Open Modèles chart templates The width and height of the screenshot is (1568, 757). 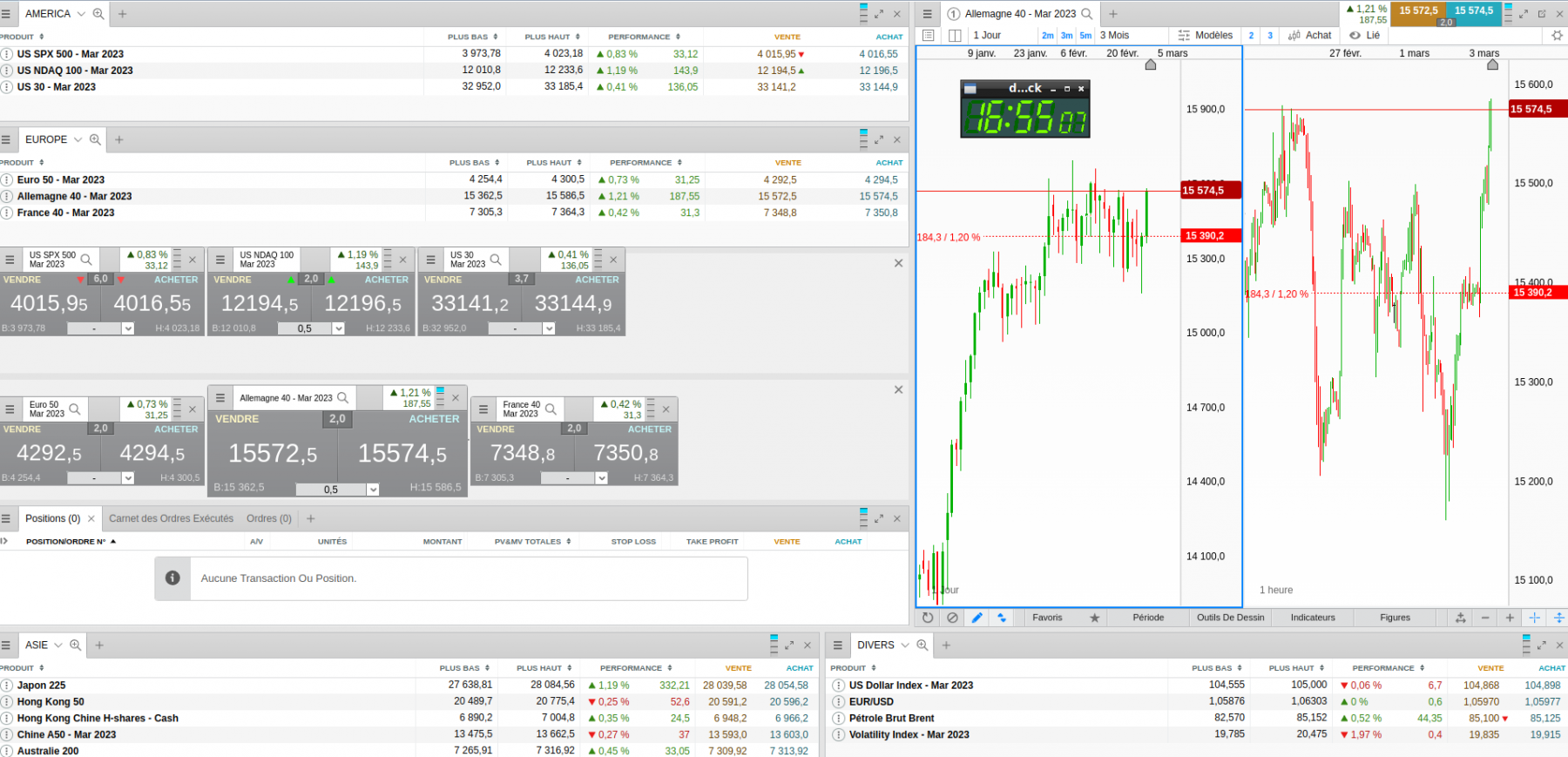[x=1206, y=36]
